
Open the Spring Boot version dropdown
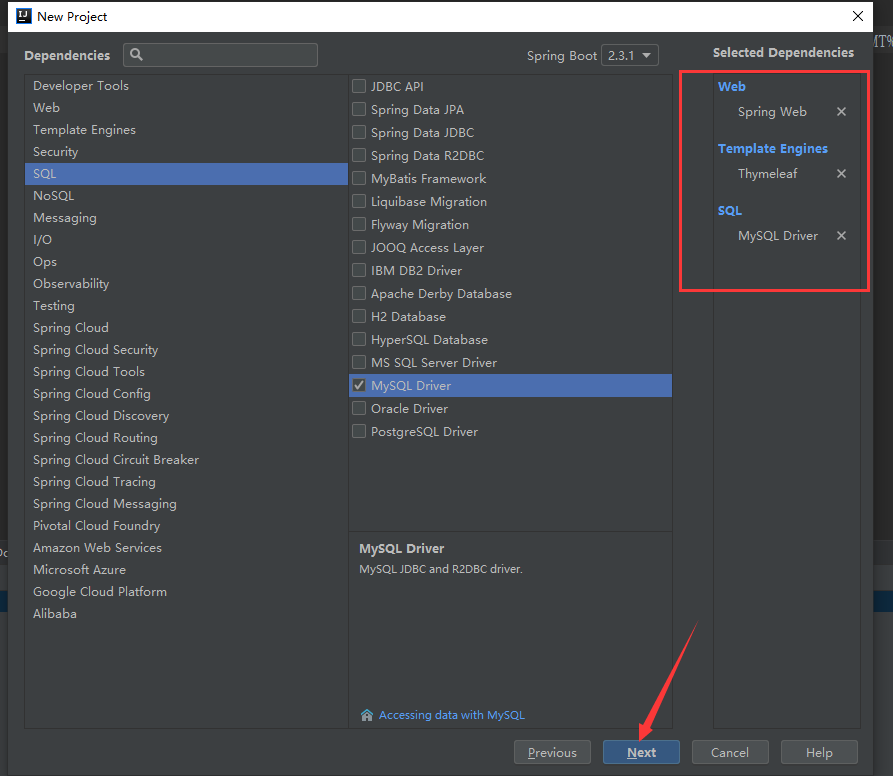[x=630, y=55]
